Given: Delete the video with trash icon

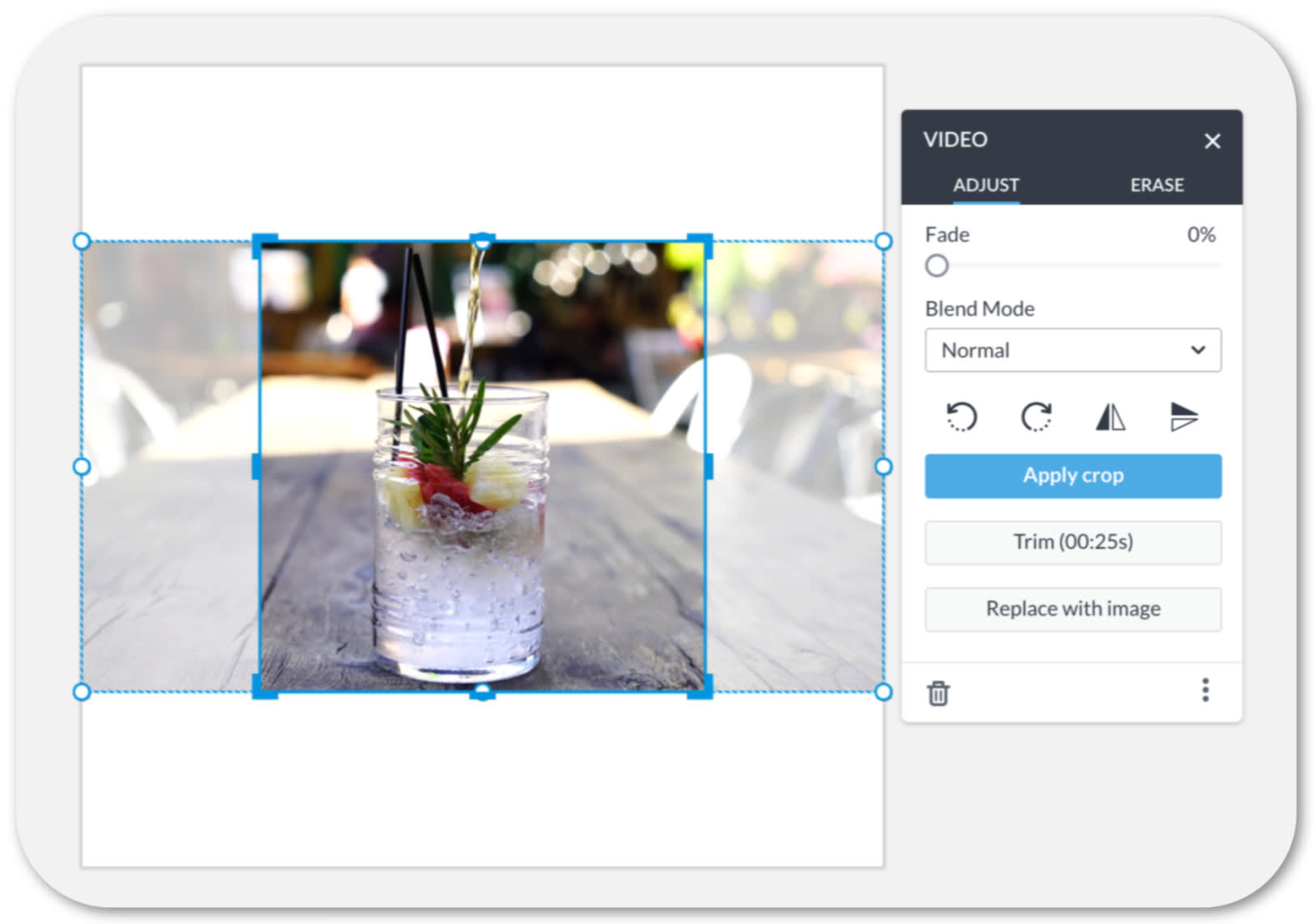Looking at the screenshot, I should point(938,693).
